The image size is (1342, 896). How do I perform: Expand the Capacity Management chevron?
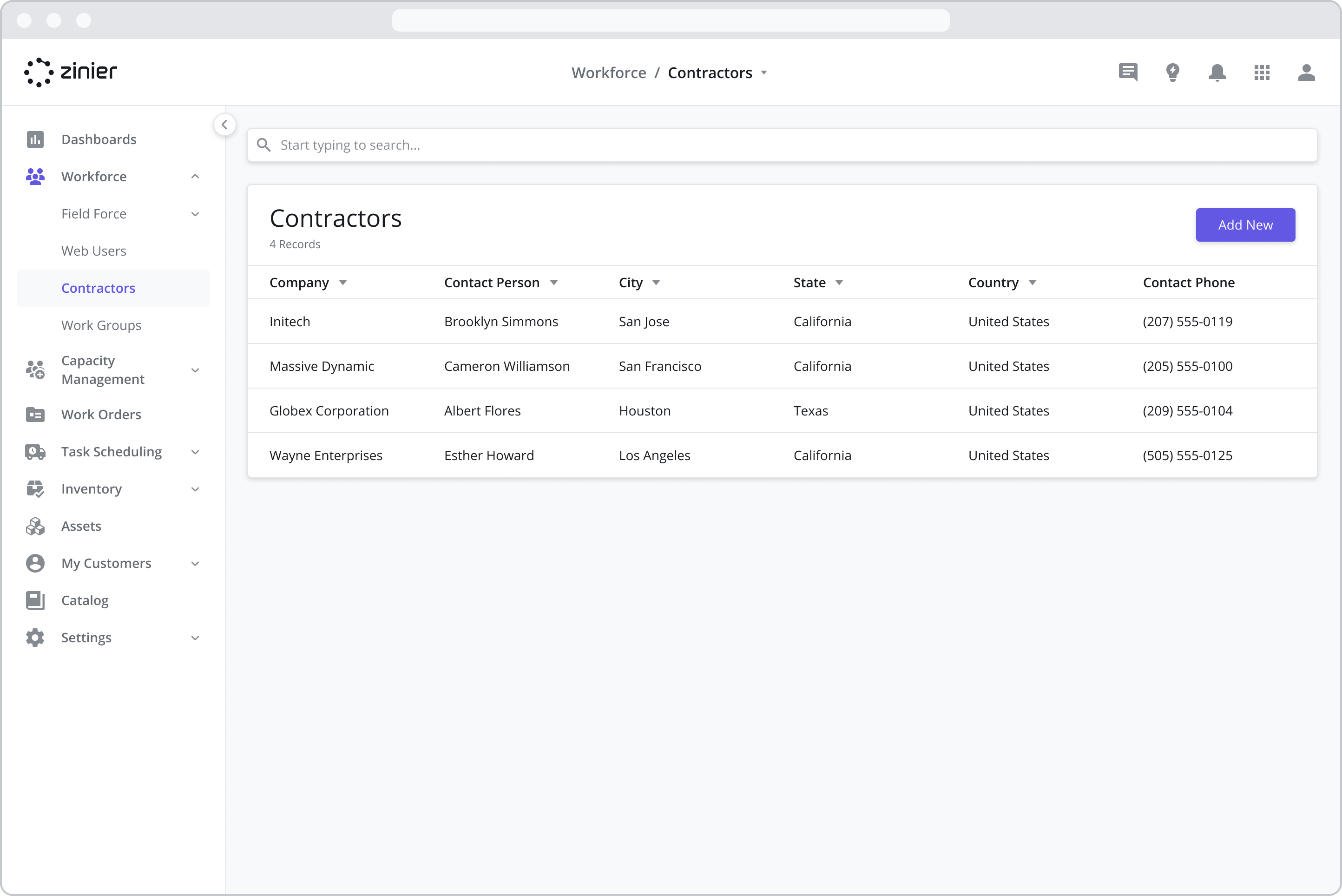pyautogui.click(x=195, y=370)
